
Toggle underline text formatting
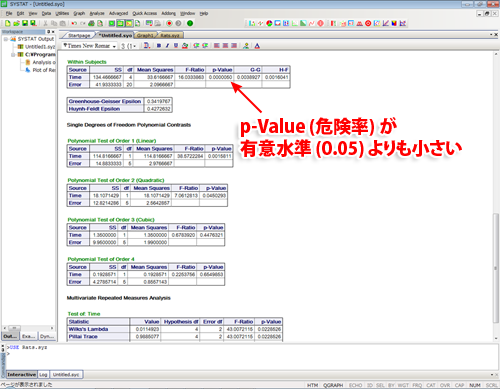(x=176, y=46)
